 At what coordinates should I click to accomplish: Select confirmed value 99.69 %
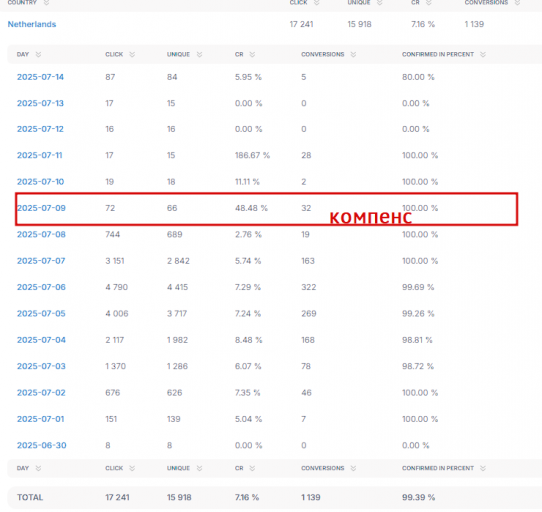pyautogui.click(x=418, y=287)
